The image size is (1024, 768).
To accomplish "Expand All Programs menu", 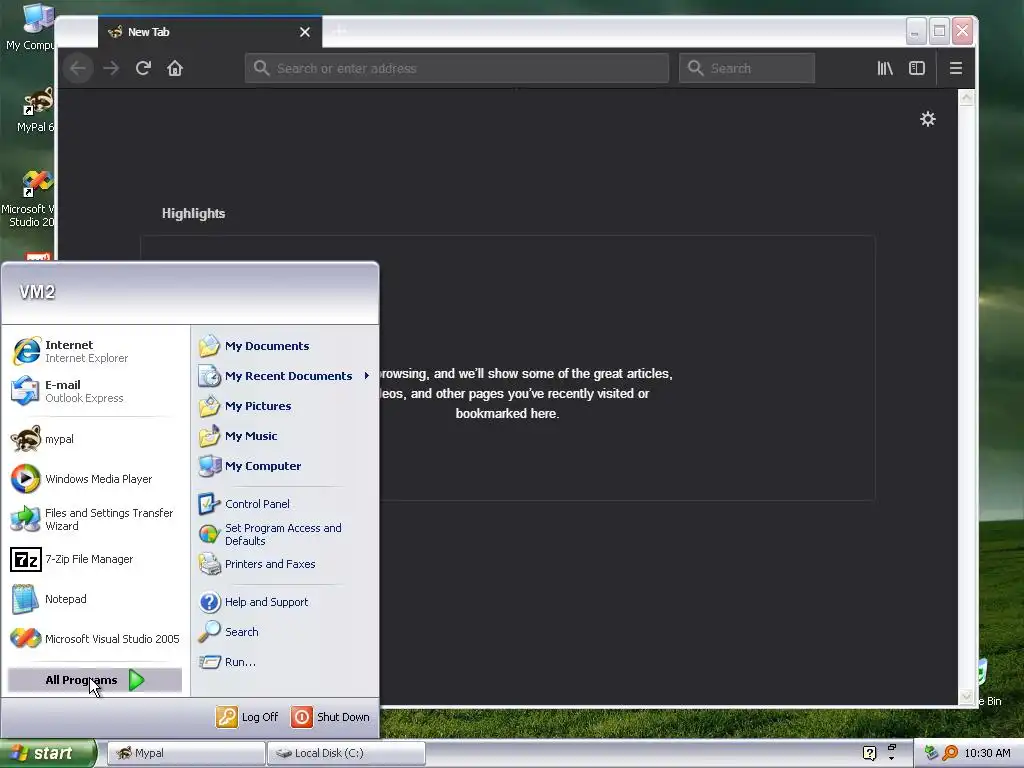I will [x=95, y=680].
